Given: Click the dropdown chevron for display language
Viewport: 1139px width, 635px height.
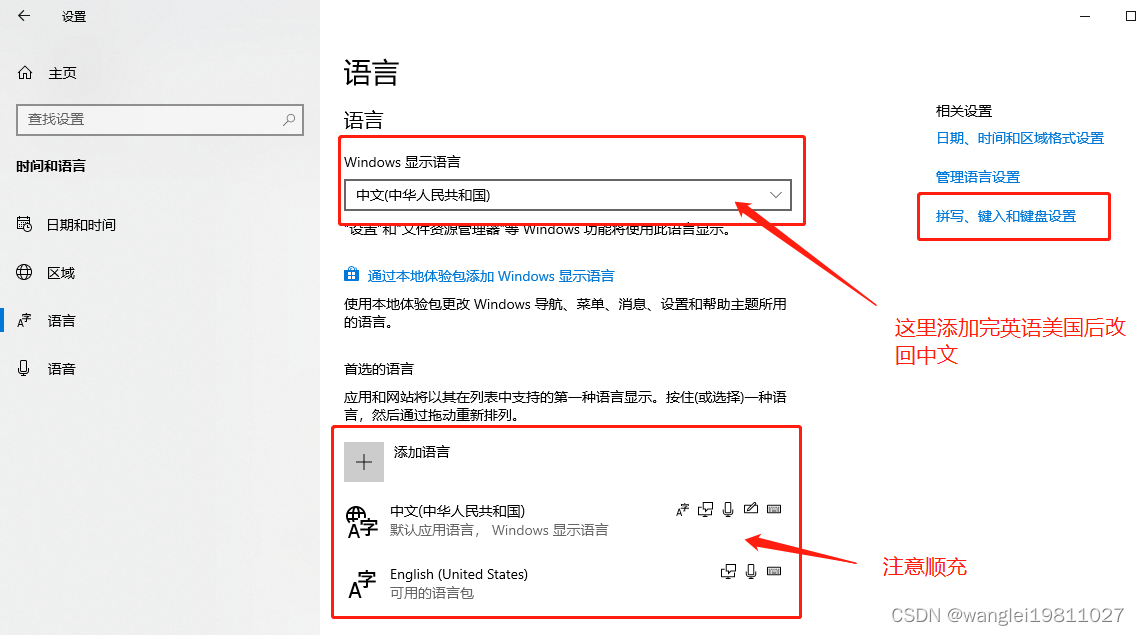Looking at the screenshot, I should point(776,195).
